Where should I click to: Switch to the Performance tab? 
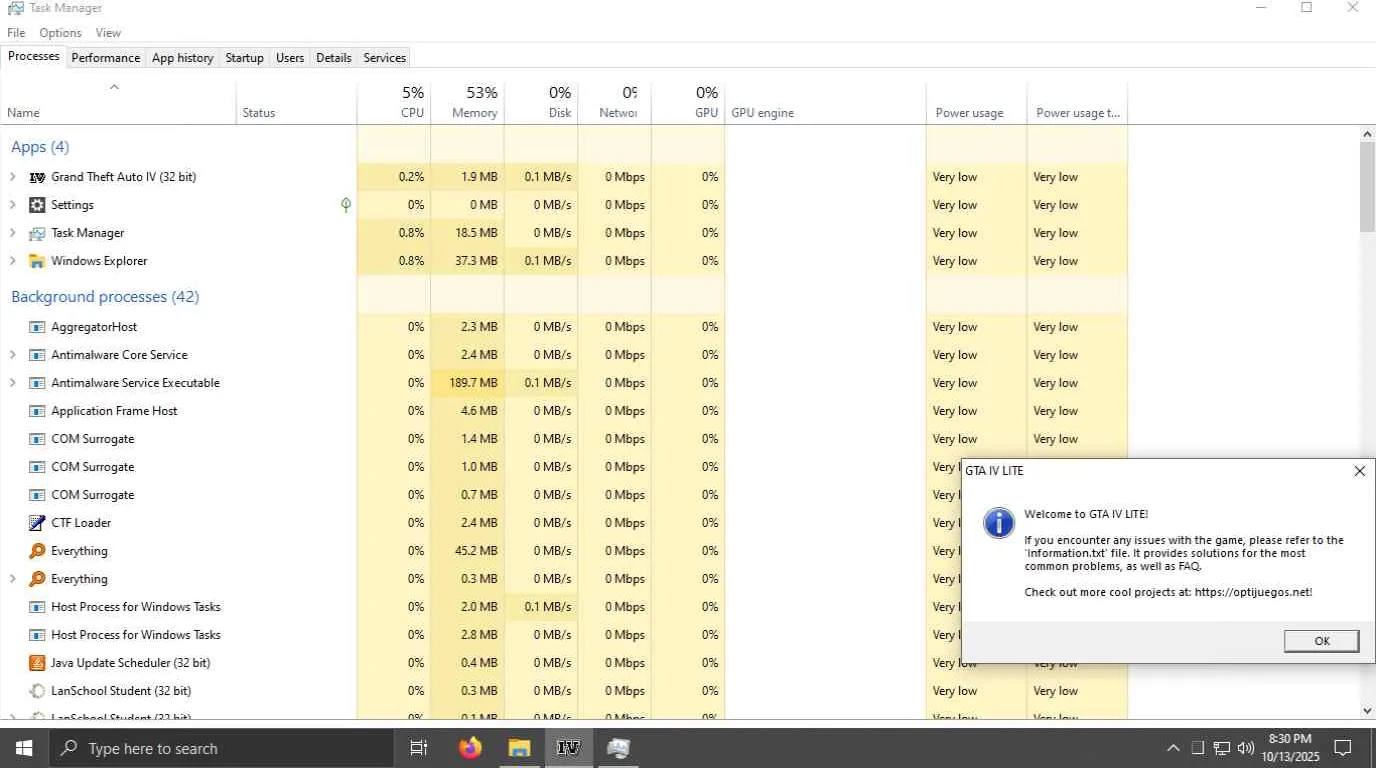click(105, 58)
